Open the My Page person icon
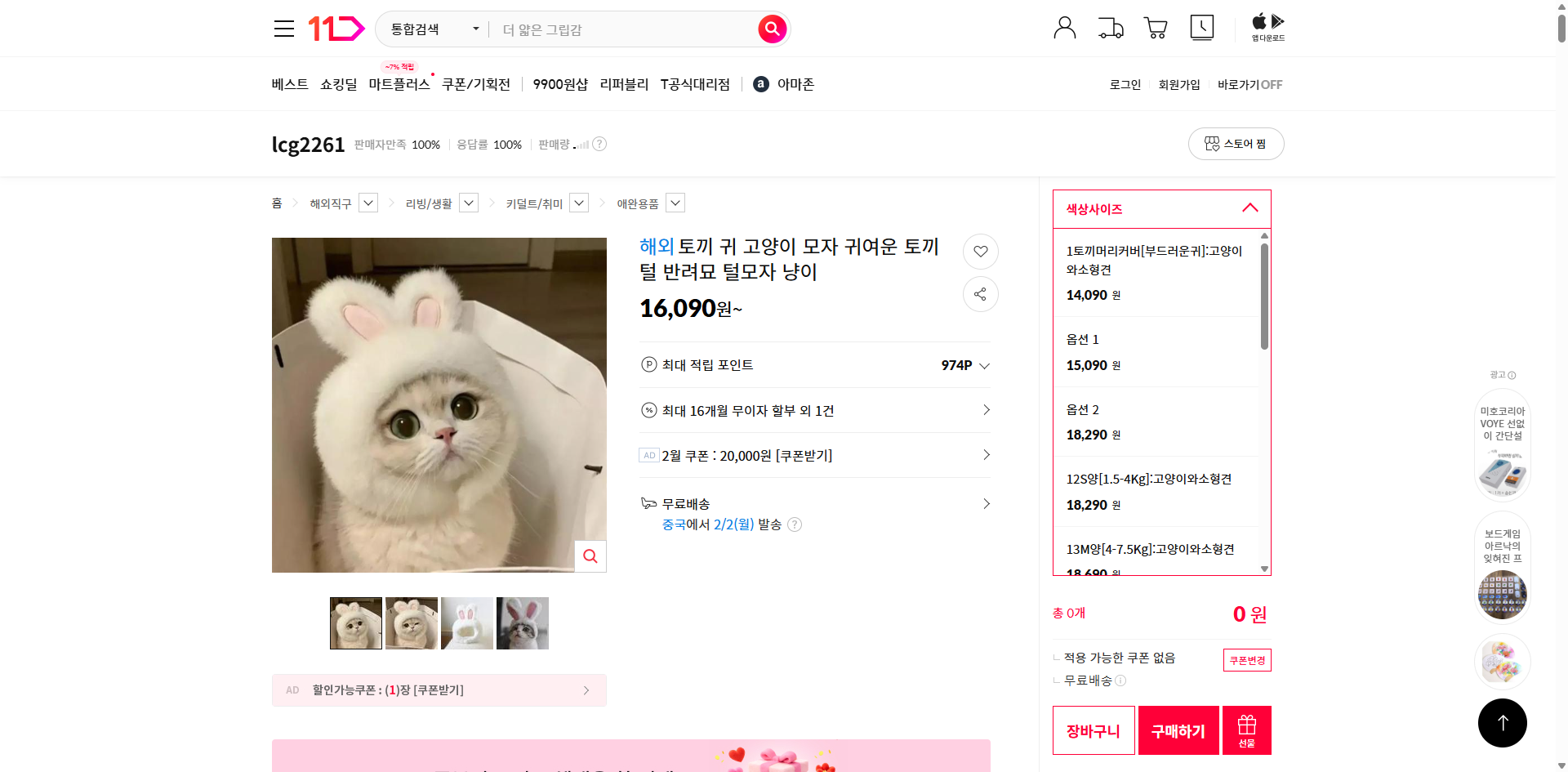This screenshot has width=1568, height=772. coord(1064,27)
